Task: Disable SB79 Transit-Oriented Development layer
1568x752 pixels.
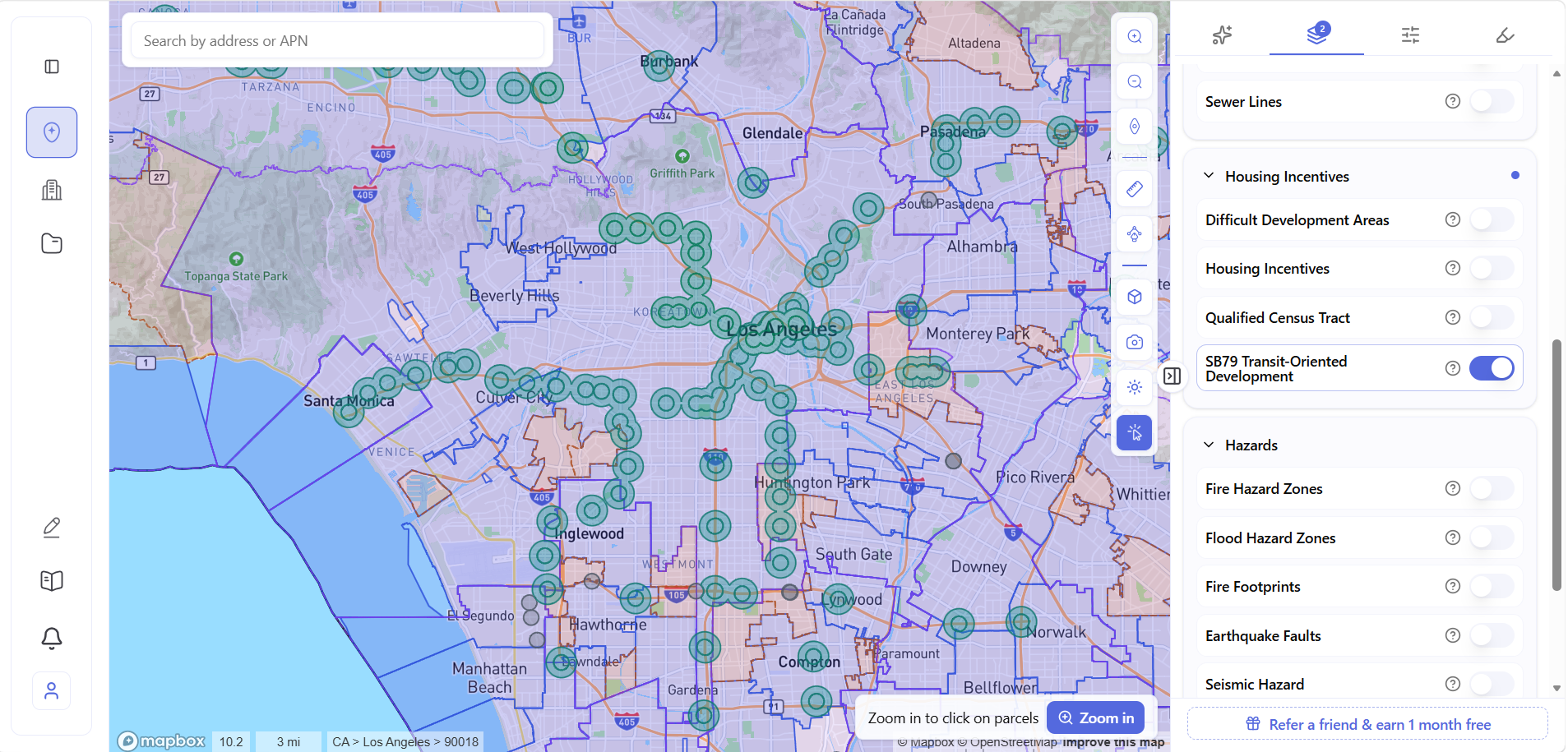Action: point(1492,368)
